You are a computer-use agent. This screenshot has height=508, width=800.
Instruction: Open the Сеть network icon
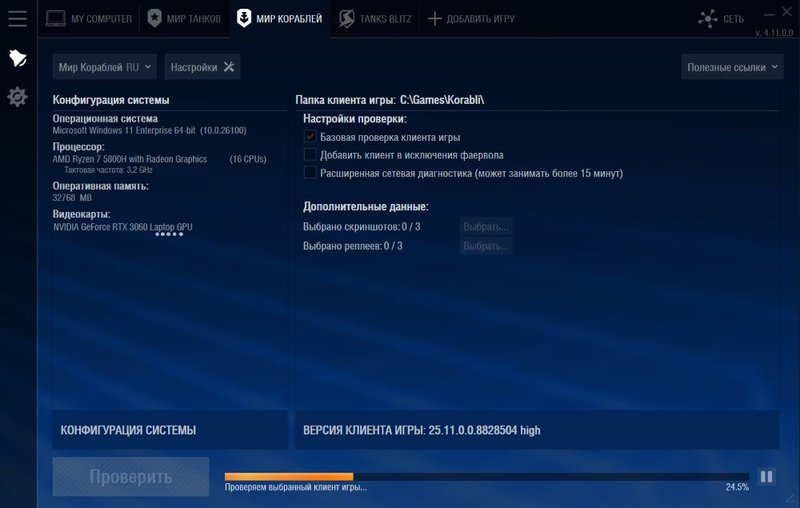tap(709, 18)
